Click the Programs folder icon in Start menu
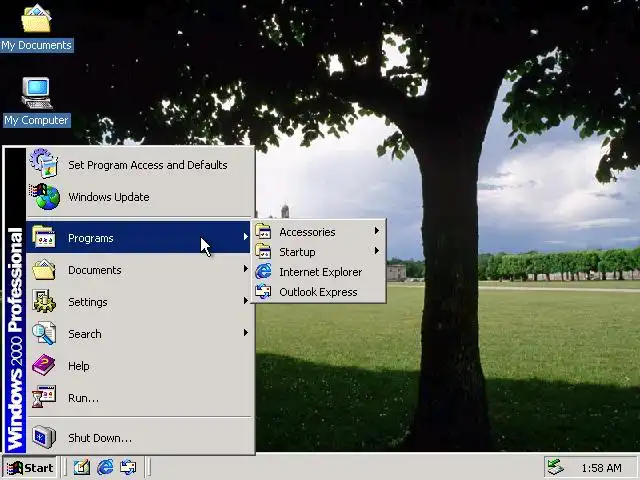Image resolution: width=640 pixels, height=480 pixels. coord(43,237)
